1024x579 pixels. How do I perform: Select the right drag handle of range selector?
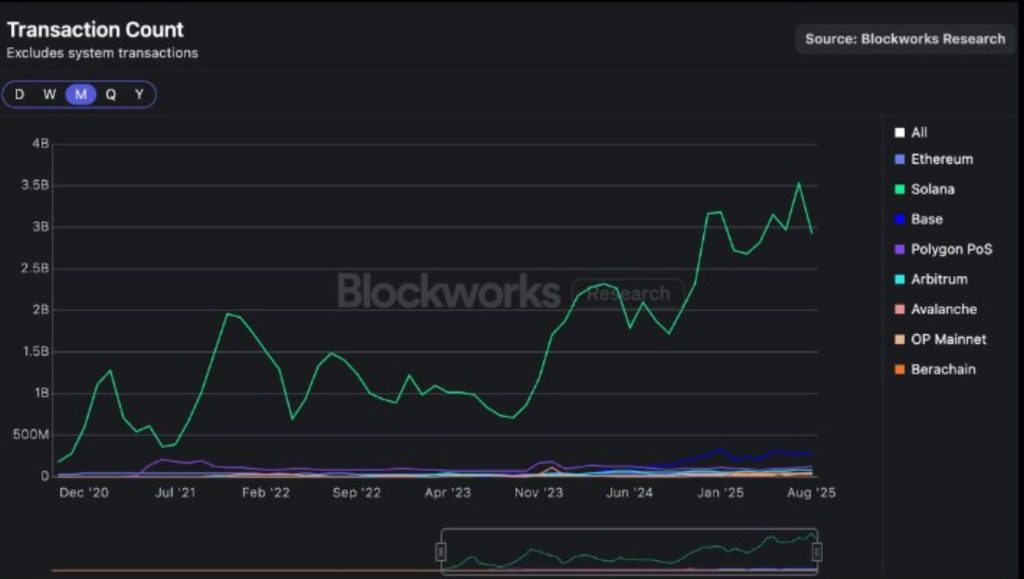tap(817, 548)
